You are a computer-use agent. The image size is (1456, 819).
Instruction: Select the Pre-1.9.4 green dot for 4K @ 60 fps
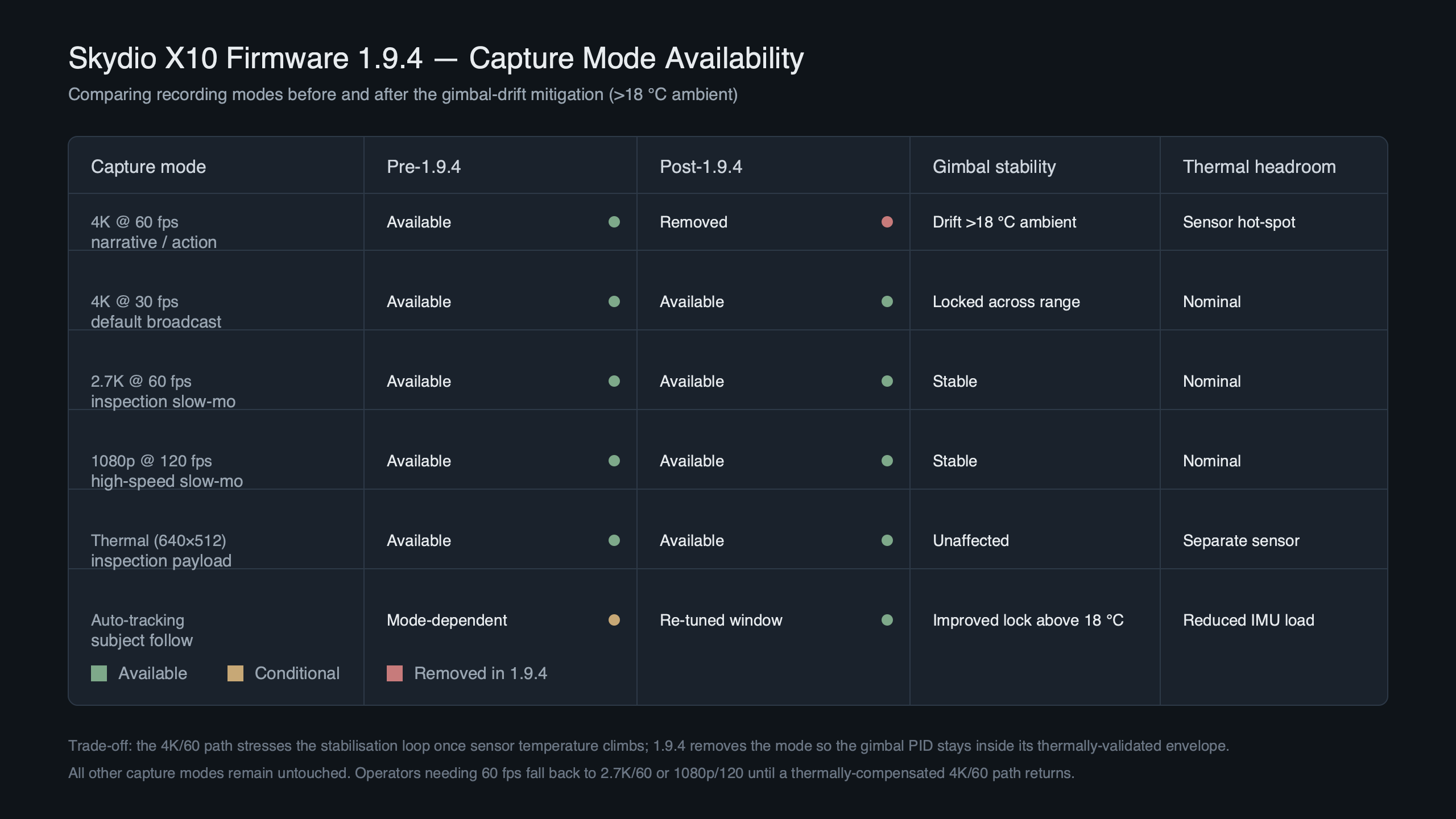(x=614, y=222)
